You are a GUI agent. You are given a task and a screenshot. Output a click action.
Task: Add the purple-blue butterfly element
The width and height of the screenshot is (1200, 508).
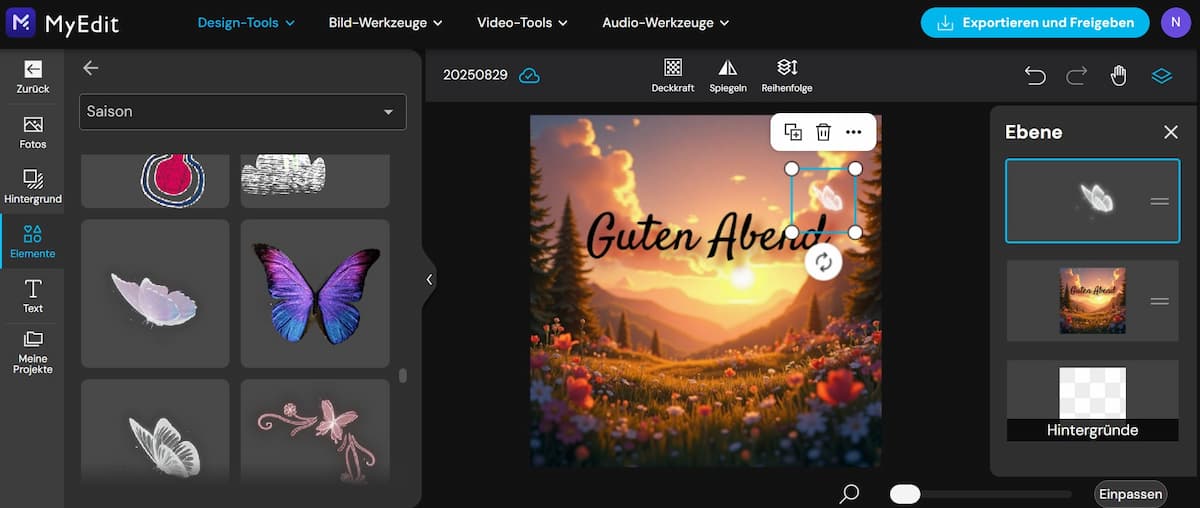tap(315, 294)
